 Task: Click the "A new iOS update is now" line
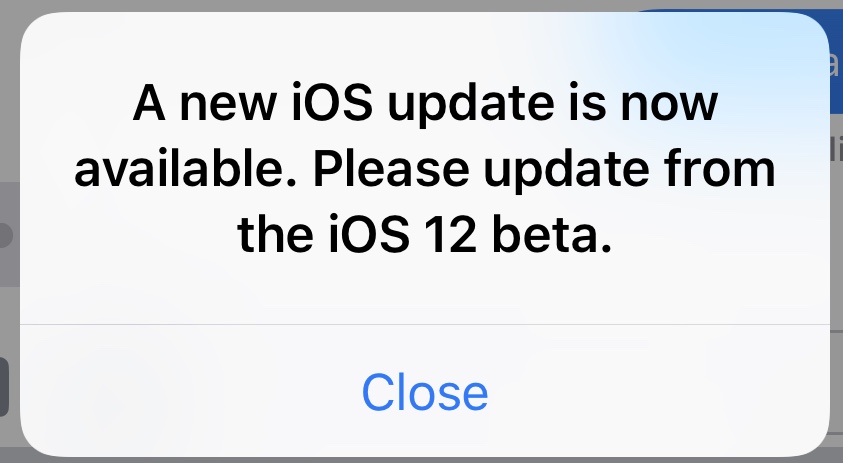[425, 103]
